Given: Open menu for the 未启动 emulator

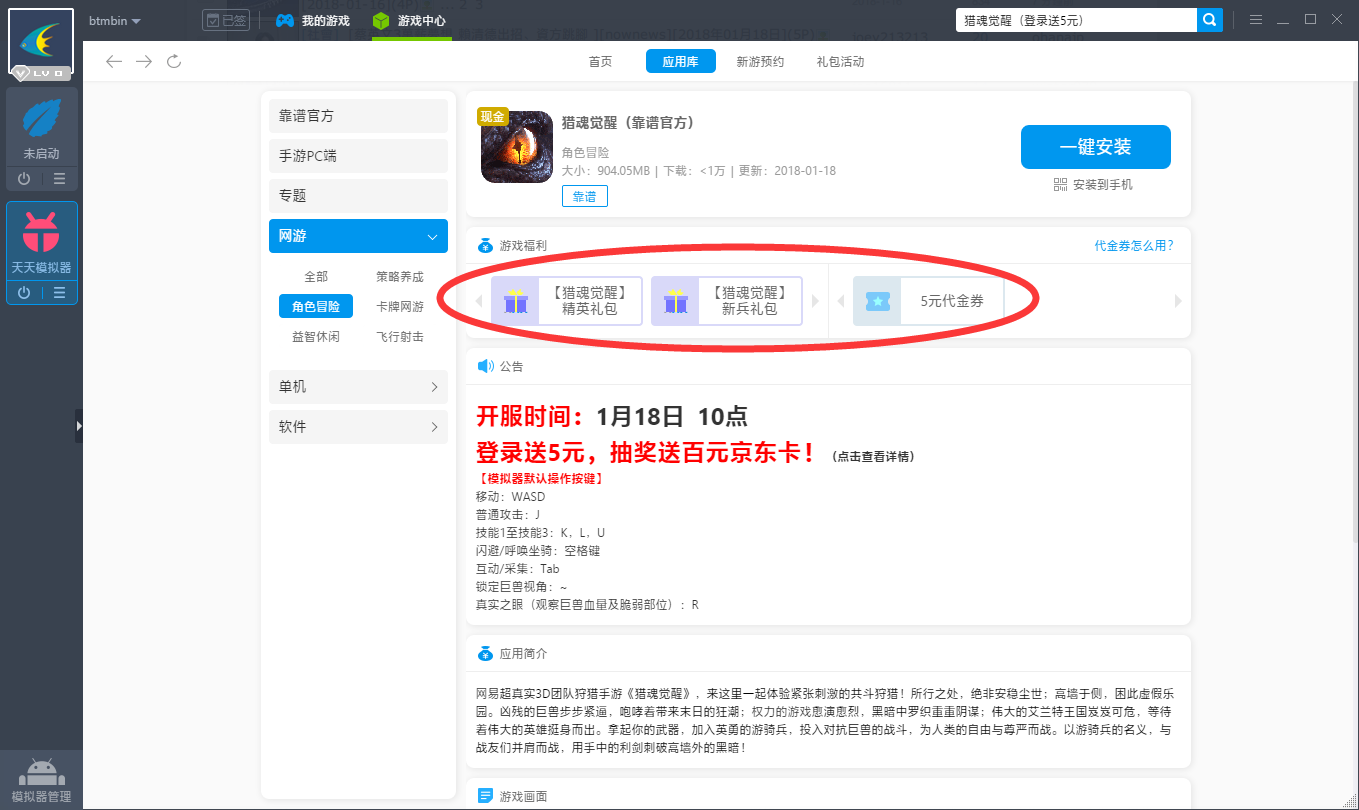Looking at the screenshot, I should (60, 179).
